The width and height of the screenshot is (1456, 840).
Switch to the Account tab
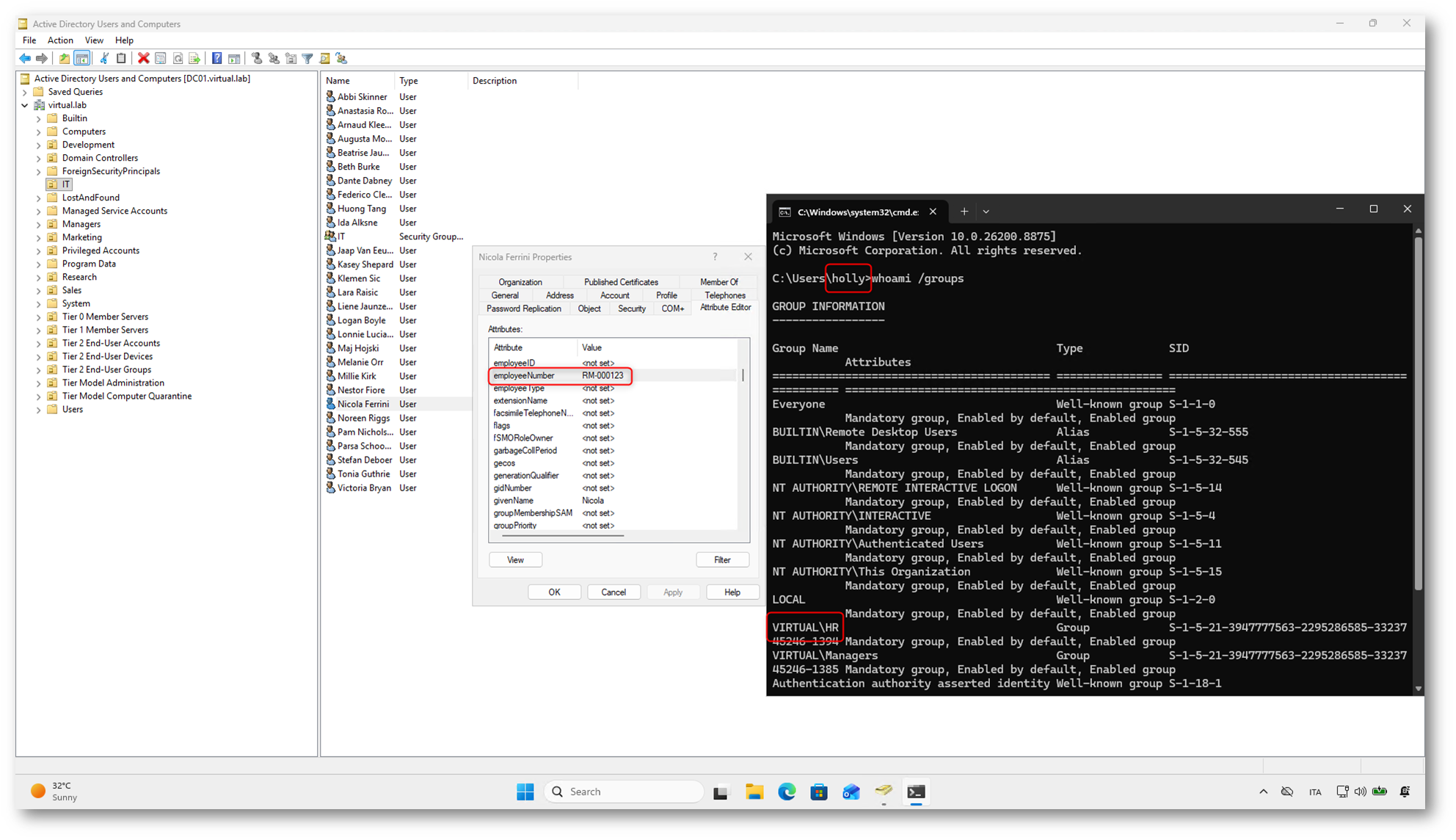[614, 295]
